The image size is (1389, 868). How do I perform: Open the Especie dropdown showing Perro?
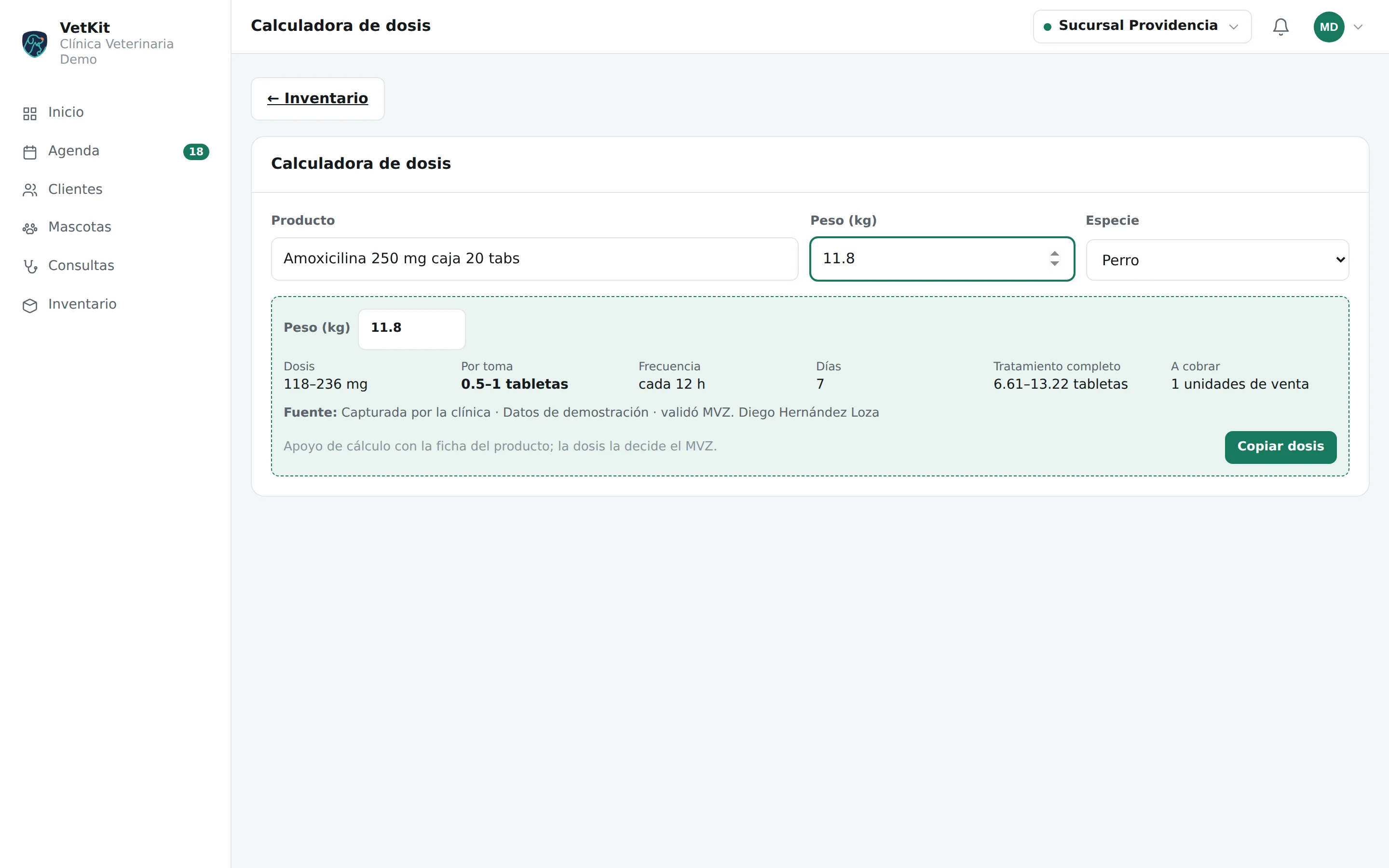coord(1217,260)
